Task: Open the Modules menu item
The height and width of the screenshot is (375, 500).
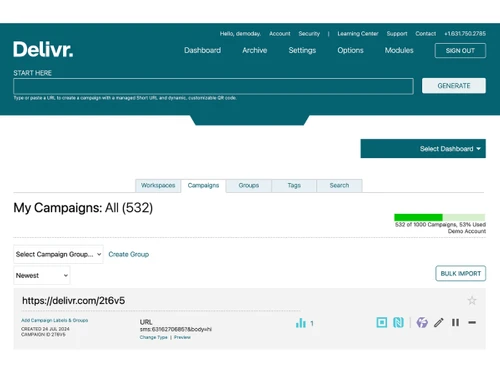Action: tap(399, 50)
